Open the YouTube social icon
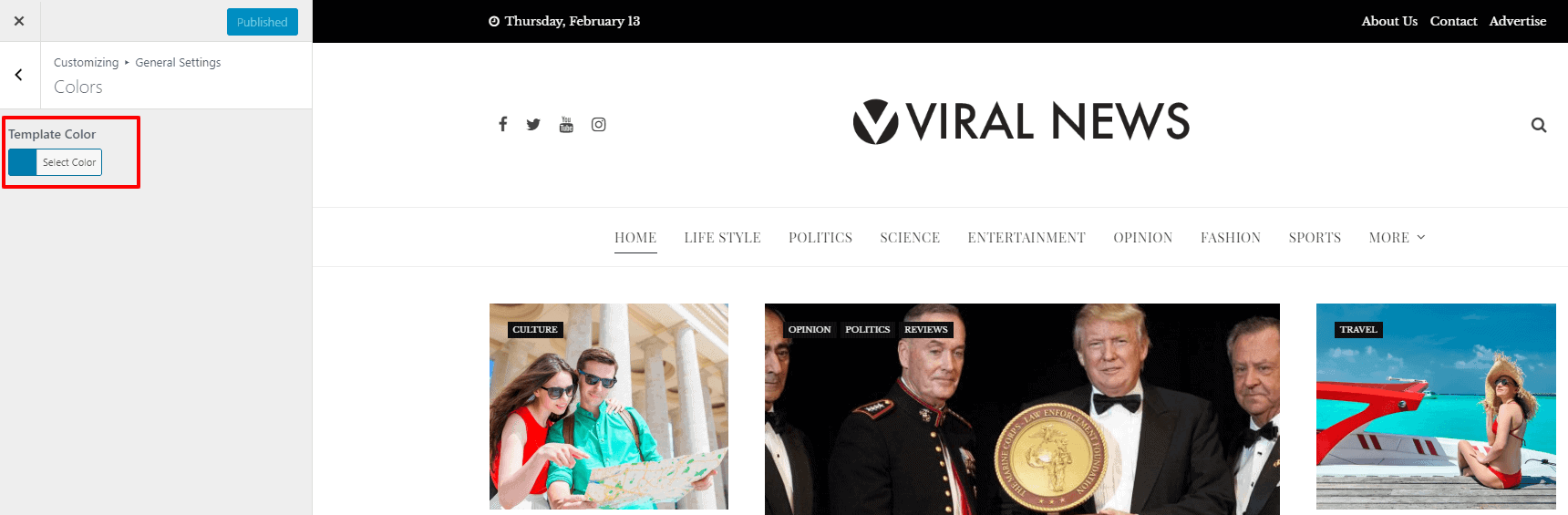This screenshot has height=515, width=1568. (x=566, y=125)
